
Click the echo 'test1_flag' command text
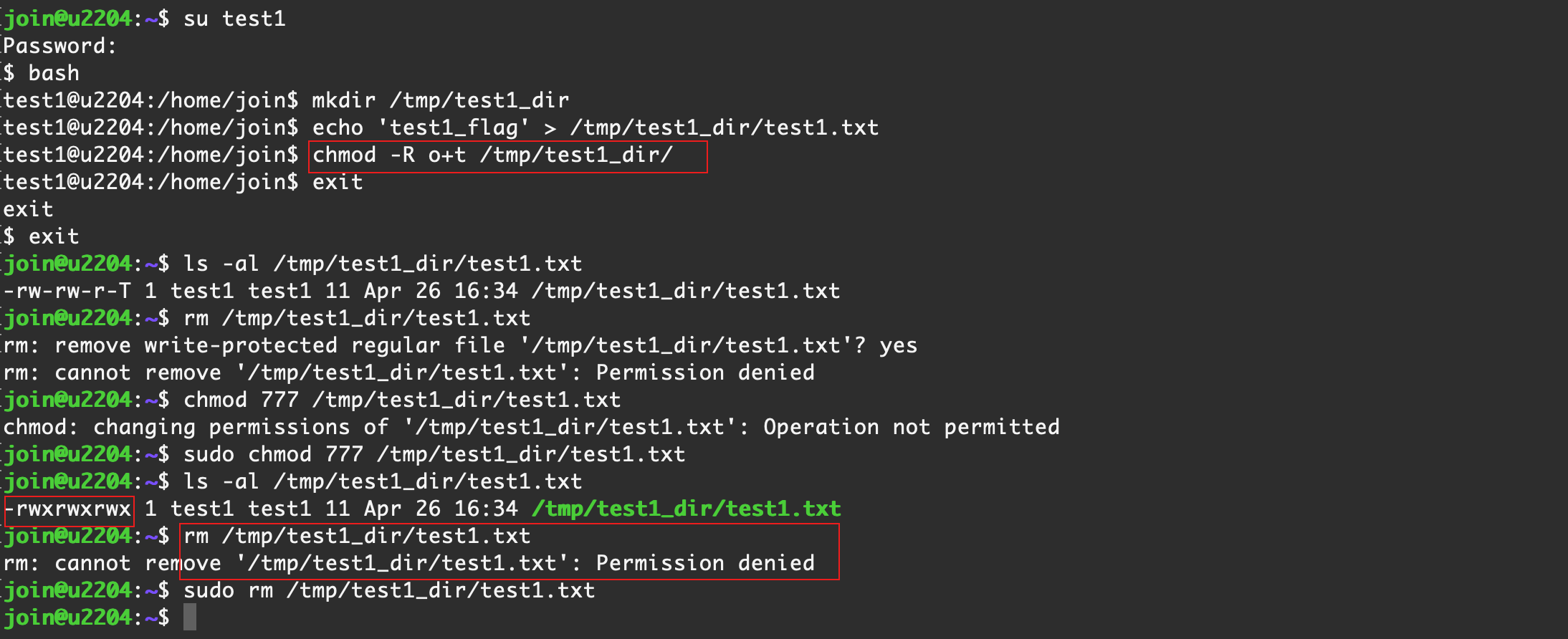click(x=595, y=128)
